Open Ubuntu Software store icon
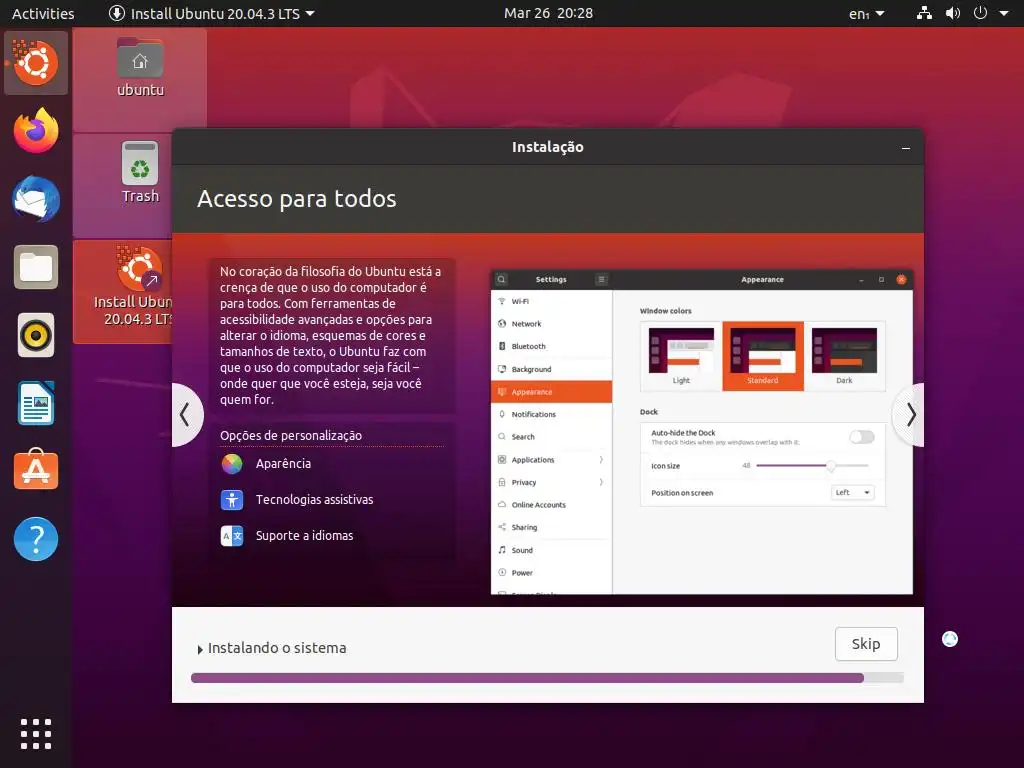This screenshot has width=1024, height=768. (x=36, y=470)
